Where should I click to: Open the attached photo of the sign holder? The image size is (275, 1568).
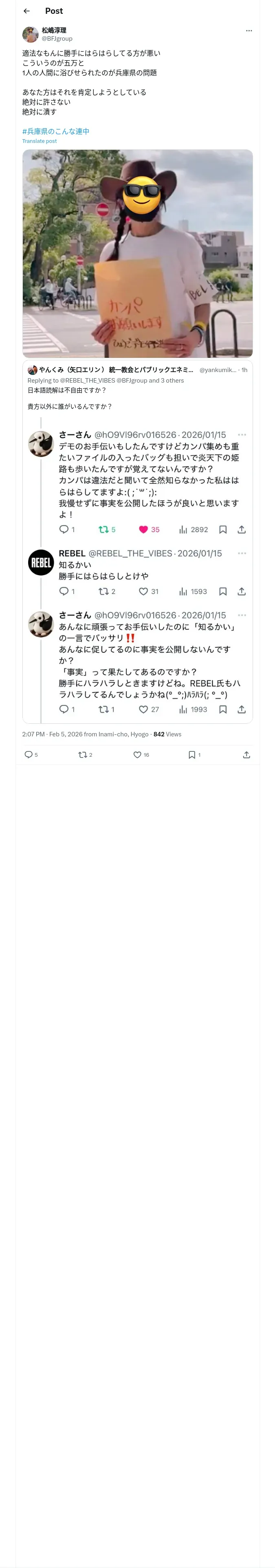(x=137, y=253)
